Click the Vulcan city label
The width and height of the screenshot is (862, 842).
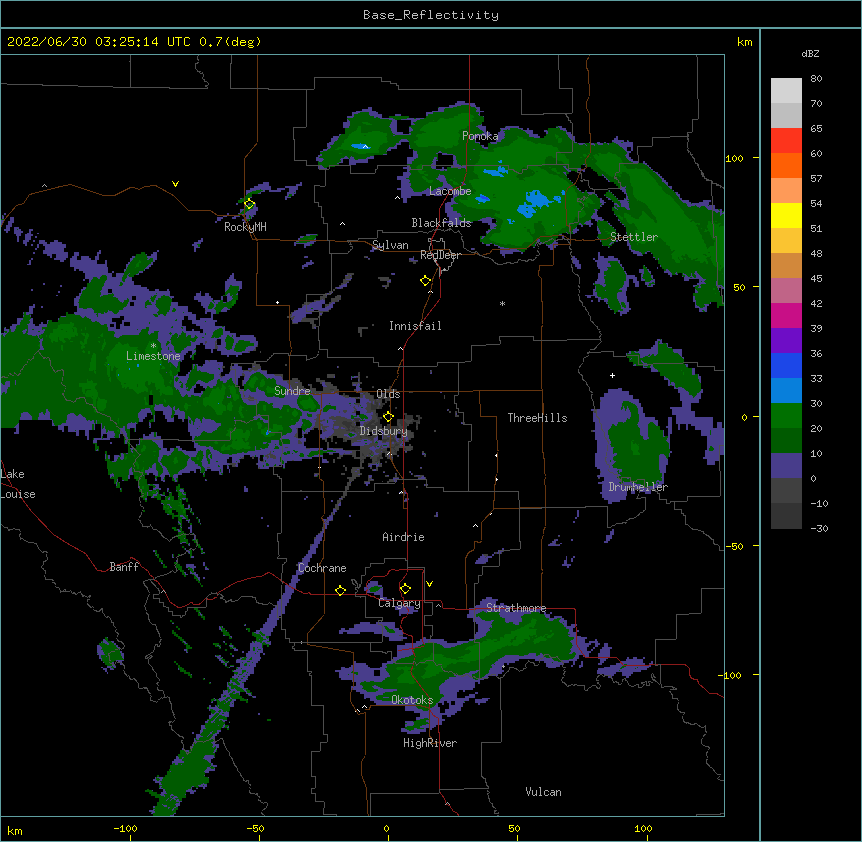tap(543, 792)
